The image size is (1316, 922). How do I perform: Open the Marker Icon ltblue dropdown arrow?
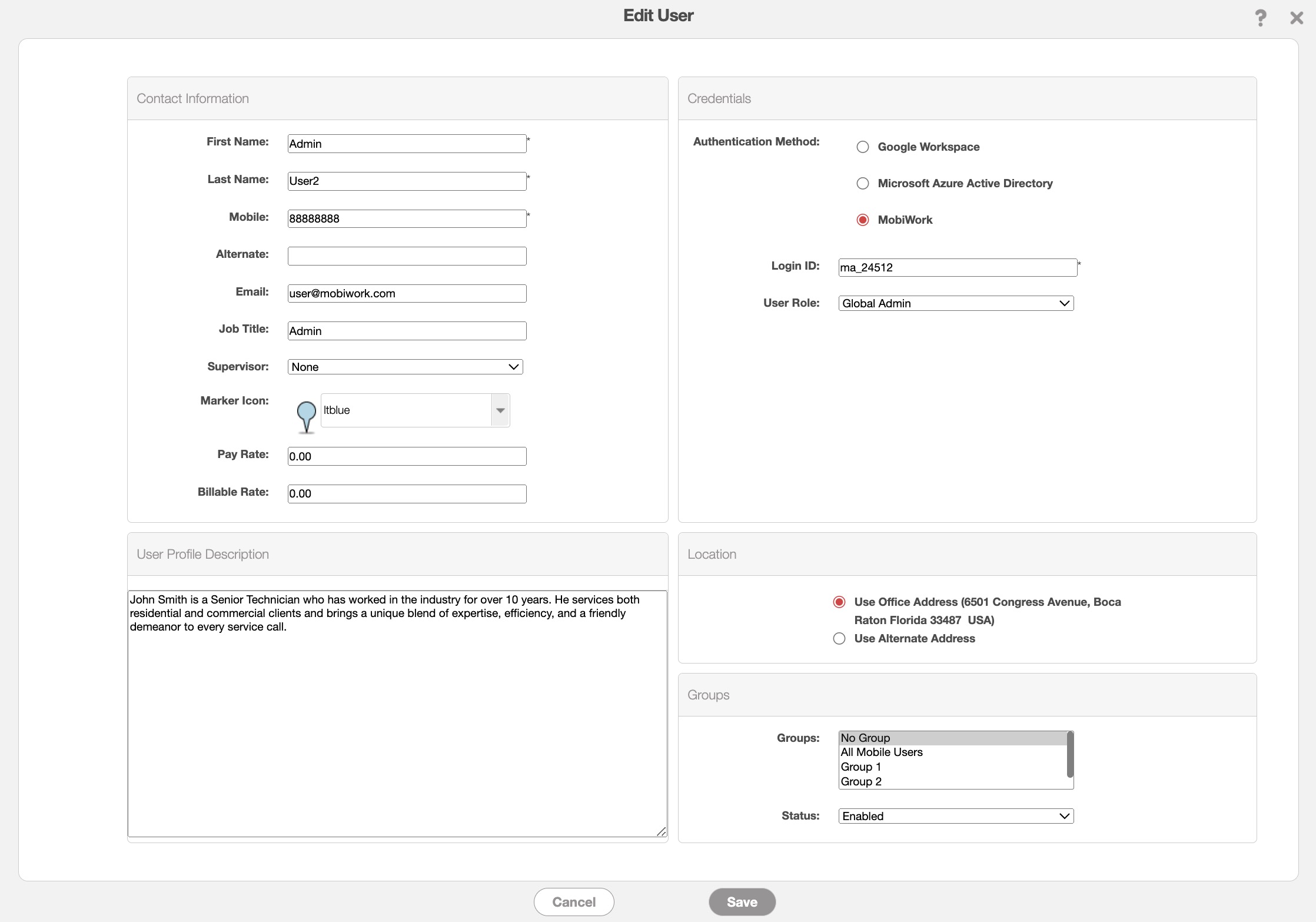click(500, 410)
